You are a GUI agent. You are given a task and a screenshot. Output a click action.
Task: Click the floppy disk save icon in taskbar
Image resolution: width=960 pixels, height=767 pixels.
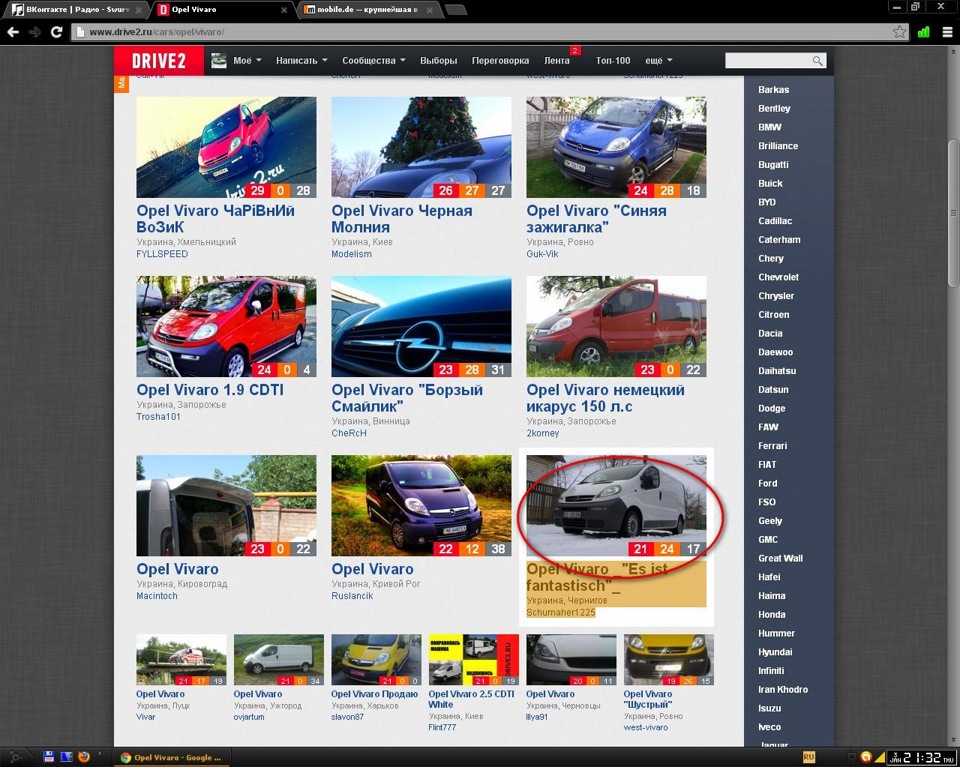(x=49, y=757)
